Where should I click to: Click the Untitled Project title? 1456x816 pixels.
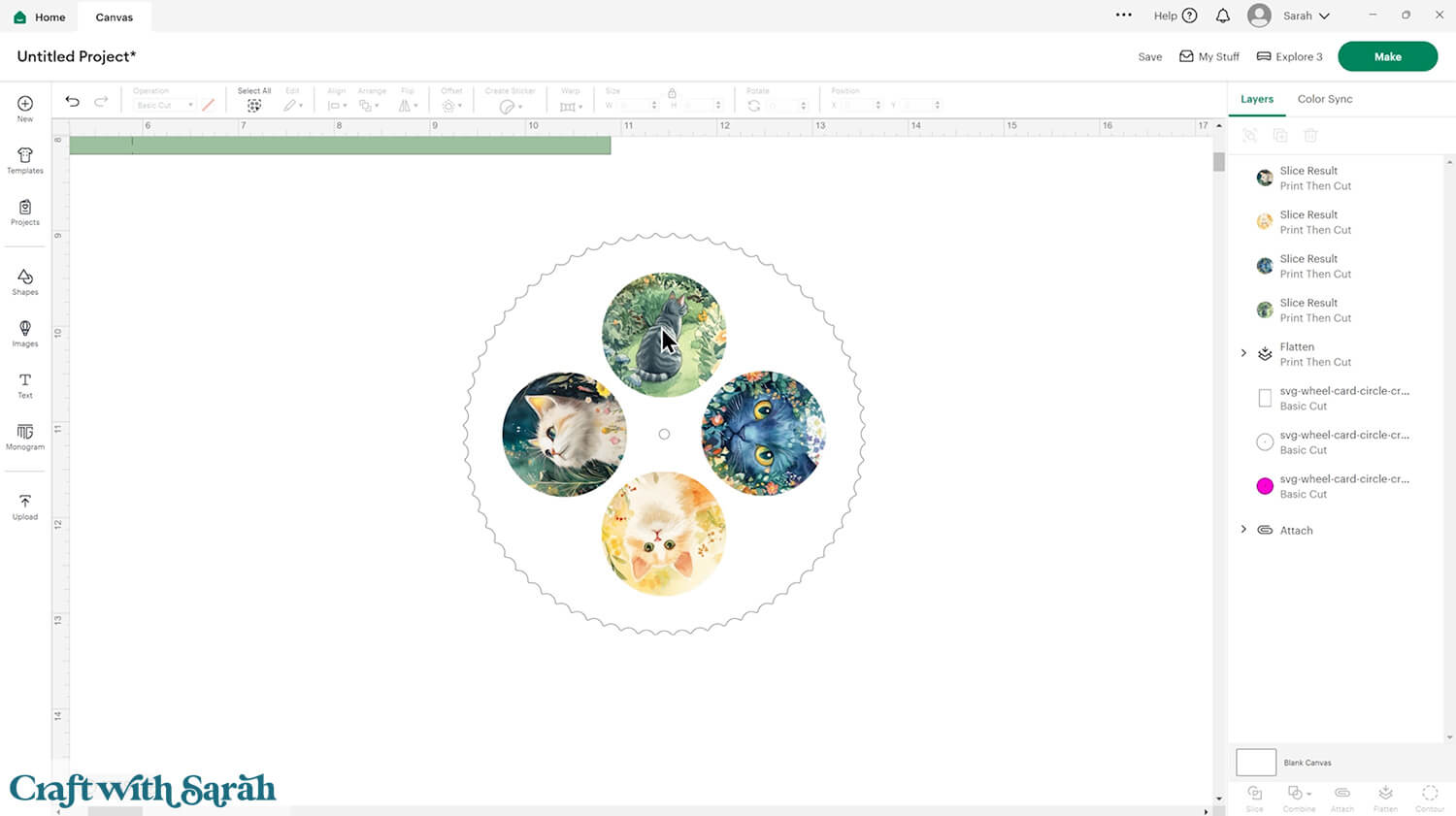(x=77, y=56)
